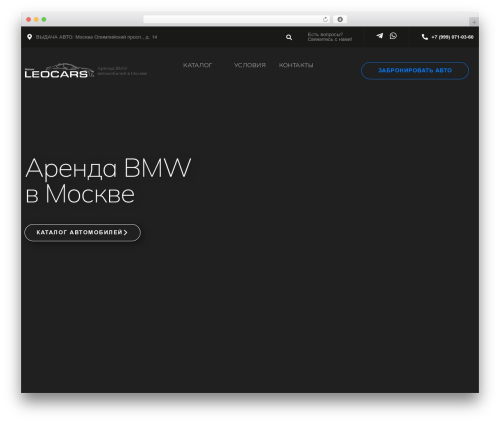
Task: Click the location pin icon
Action: tap(30, 37)
